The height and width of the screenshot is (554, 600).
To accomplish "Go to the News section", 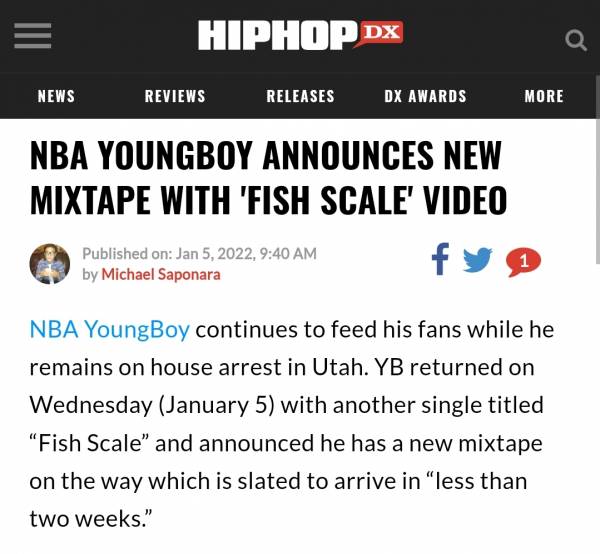I will click(56, 96).
